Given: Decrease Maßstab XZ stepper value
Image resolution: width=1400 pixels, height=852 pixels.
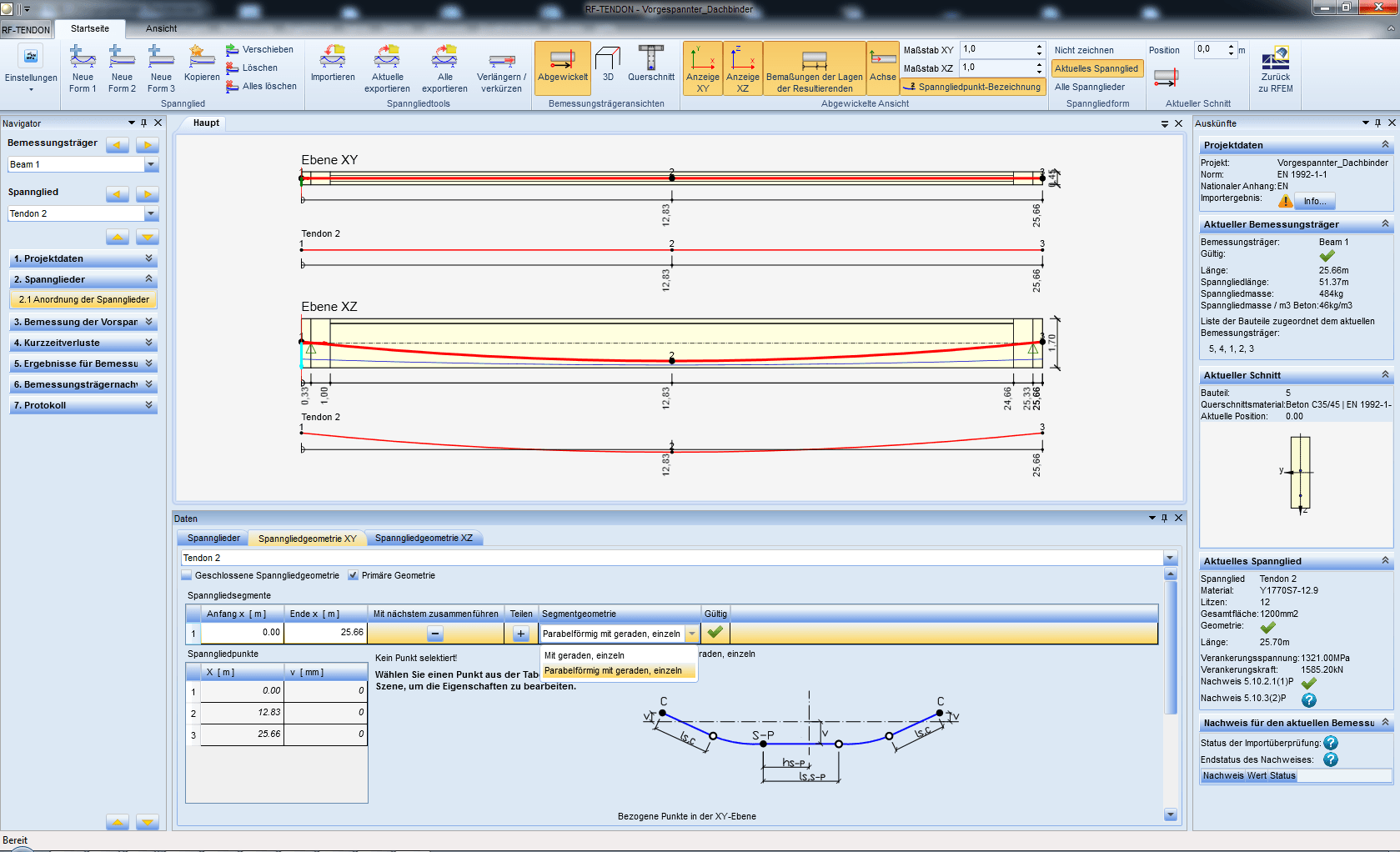Looking at the screenshot, I should (x=1039, y=72).
